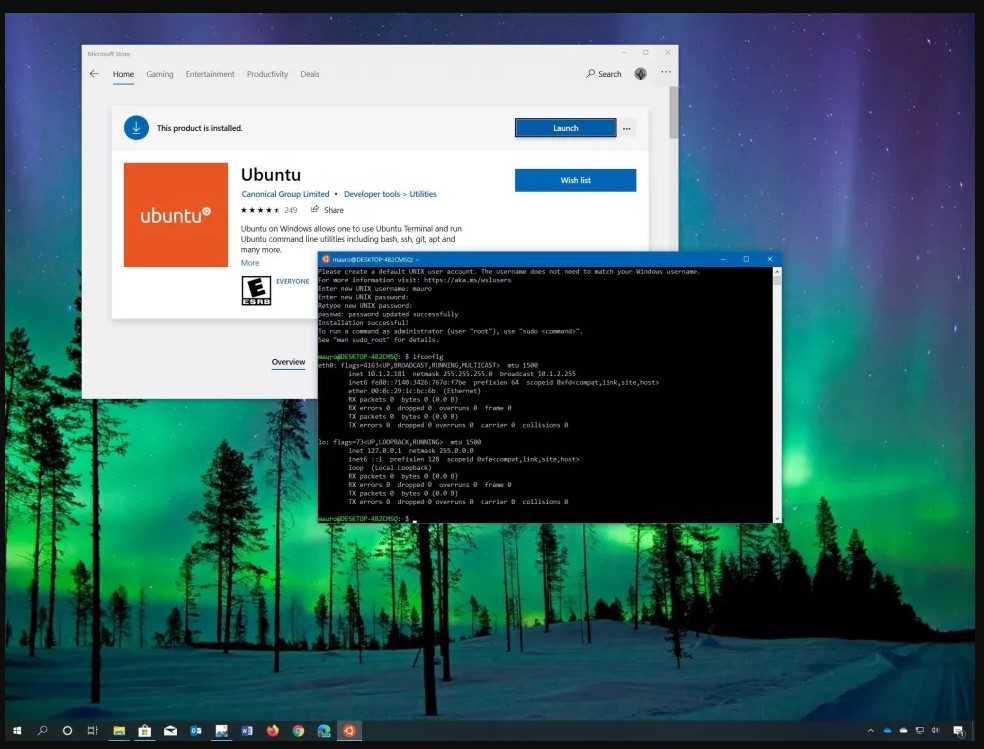Switch to the Ubuntu taskbar icon

tap(350, 731)
